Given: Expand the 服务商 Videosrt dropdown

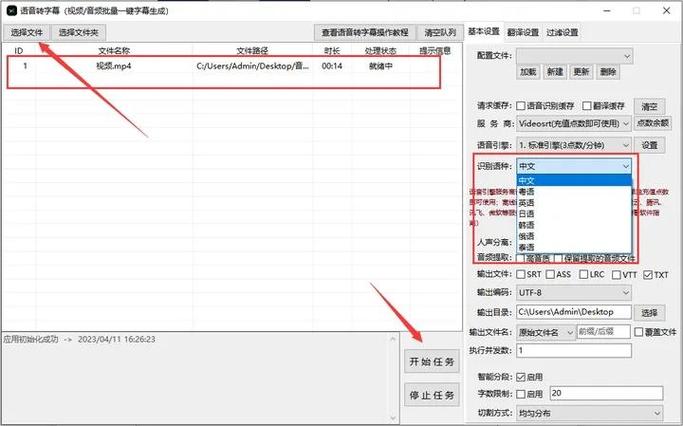Looking at the screenshot, I should tap(574, 124).
